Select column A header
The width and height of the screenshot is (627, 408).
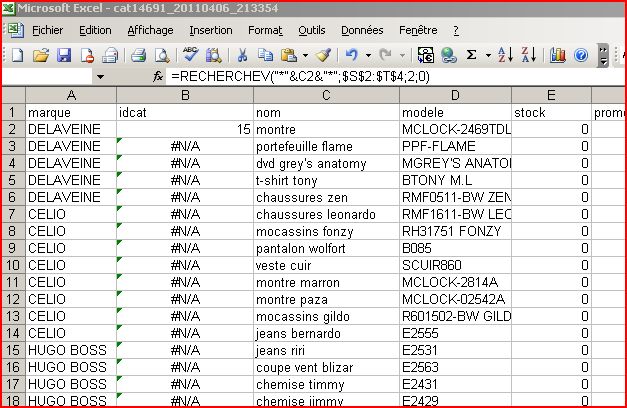tap(71, 95)
